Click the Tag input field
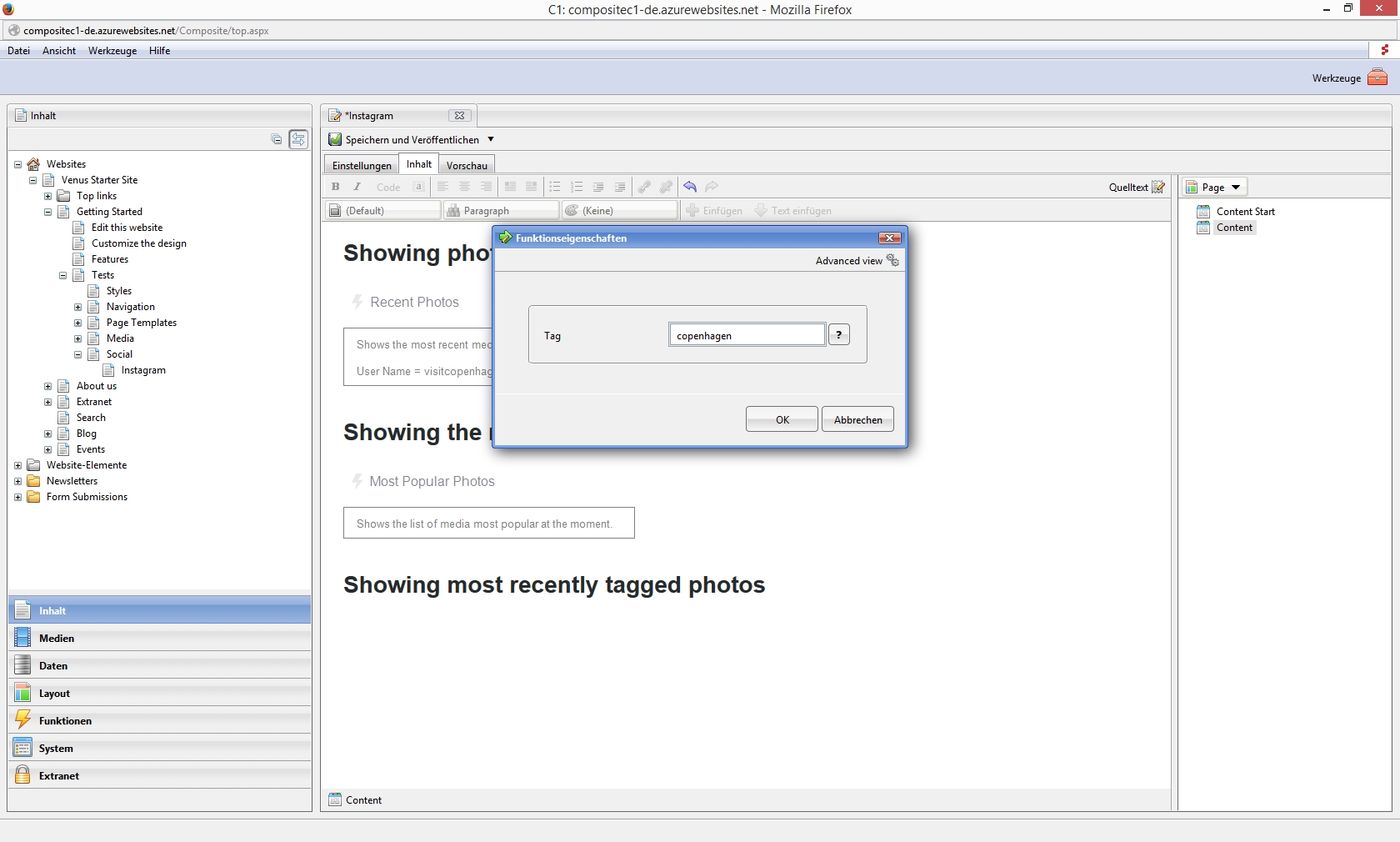 point(747,335)
